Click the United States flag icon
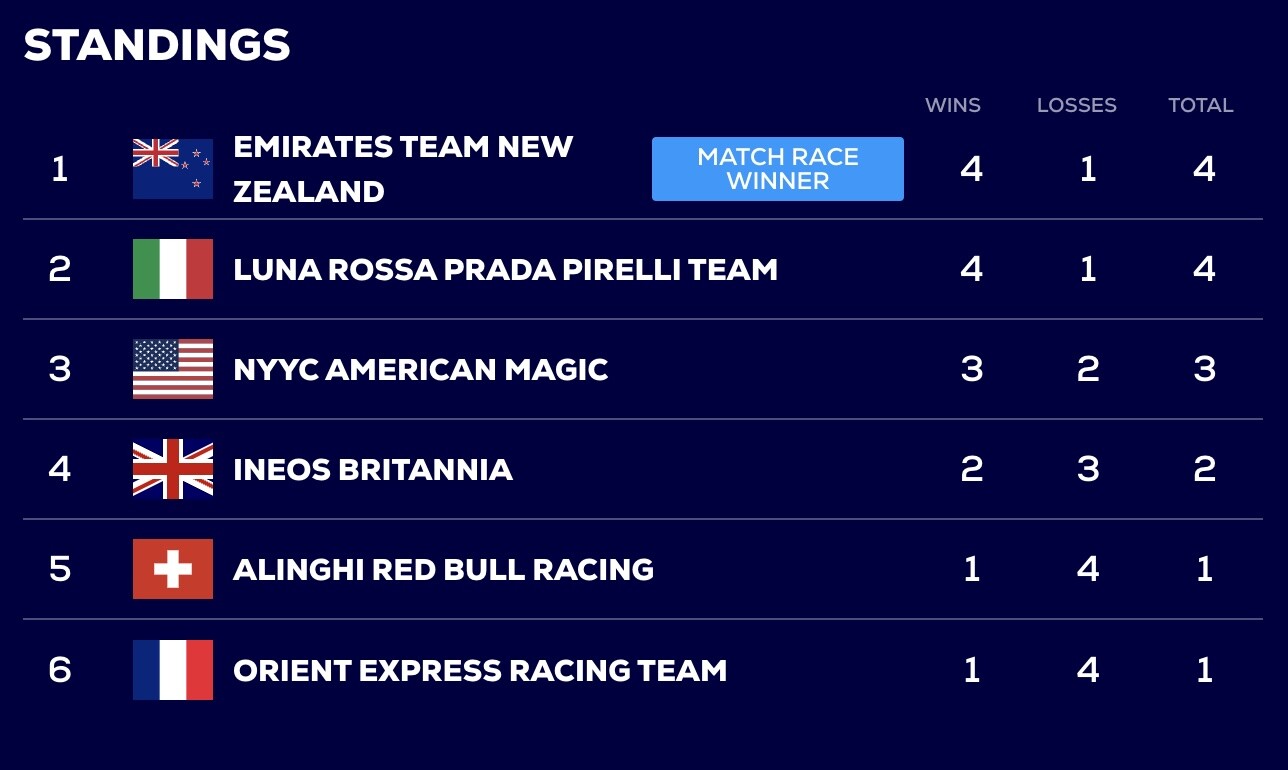 (173, 369)
